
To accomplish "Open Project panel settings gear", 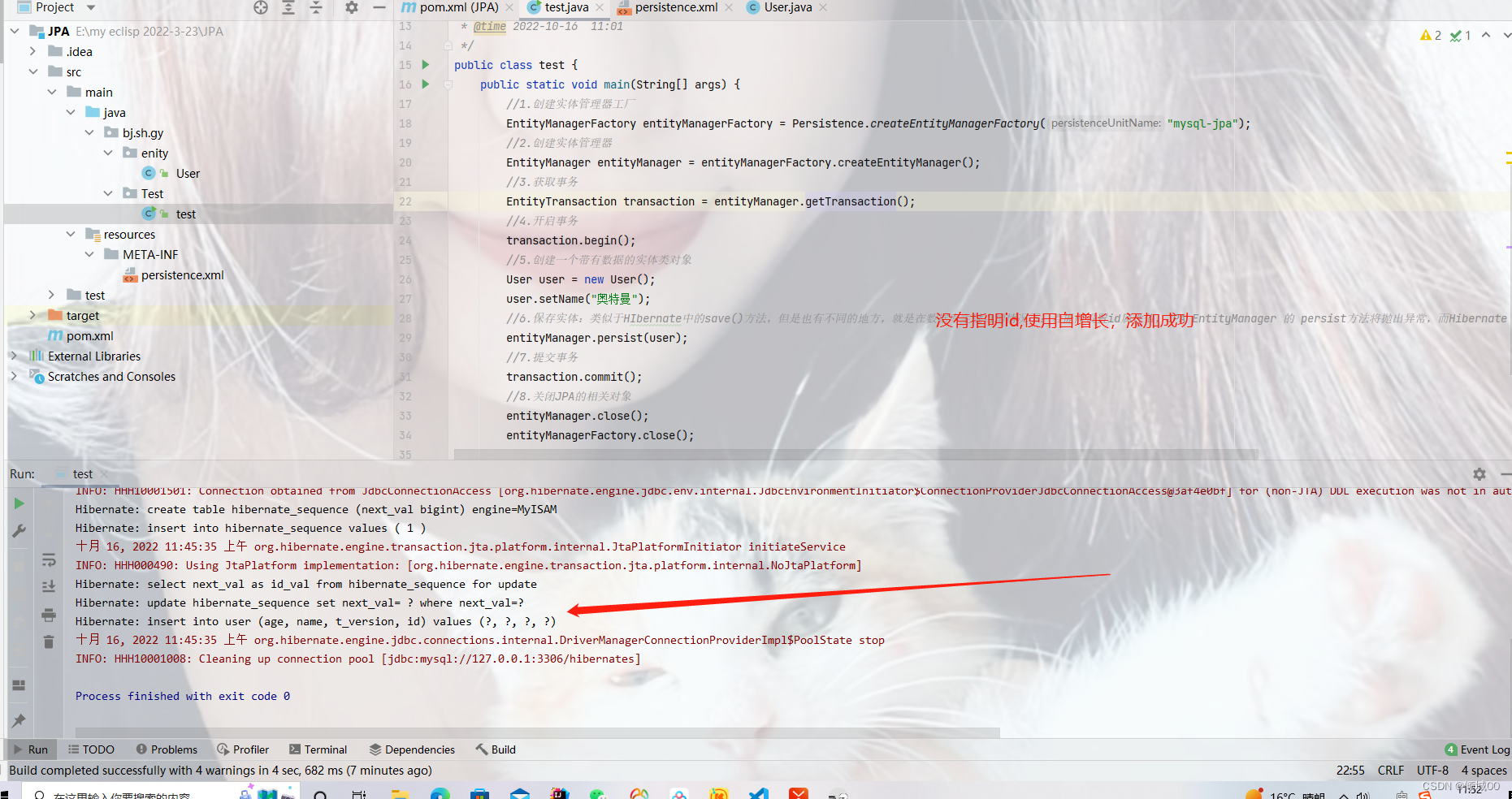I will [x=351, y=7].
